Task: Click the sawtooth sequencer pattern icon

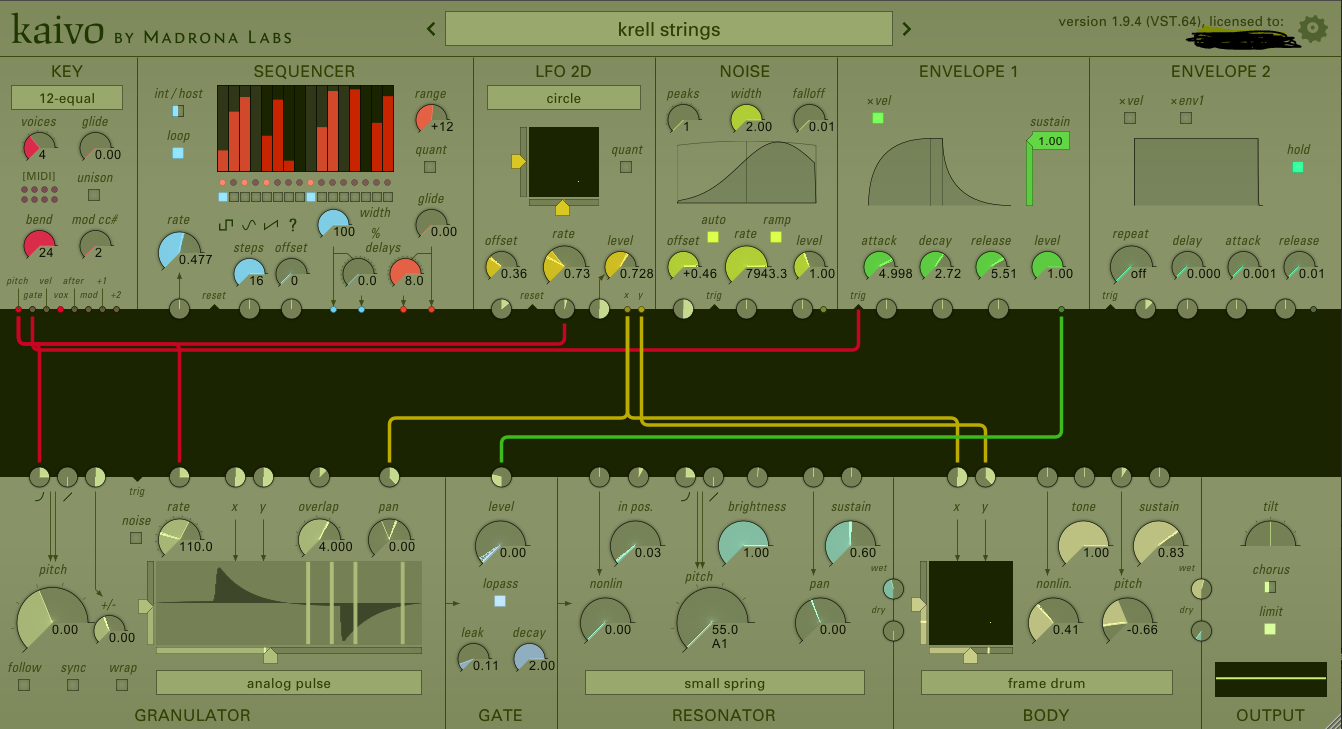Action: click(270, 225)
